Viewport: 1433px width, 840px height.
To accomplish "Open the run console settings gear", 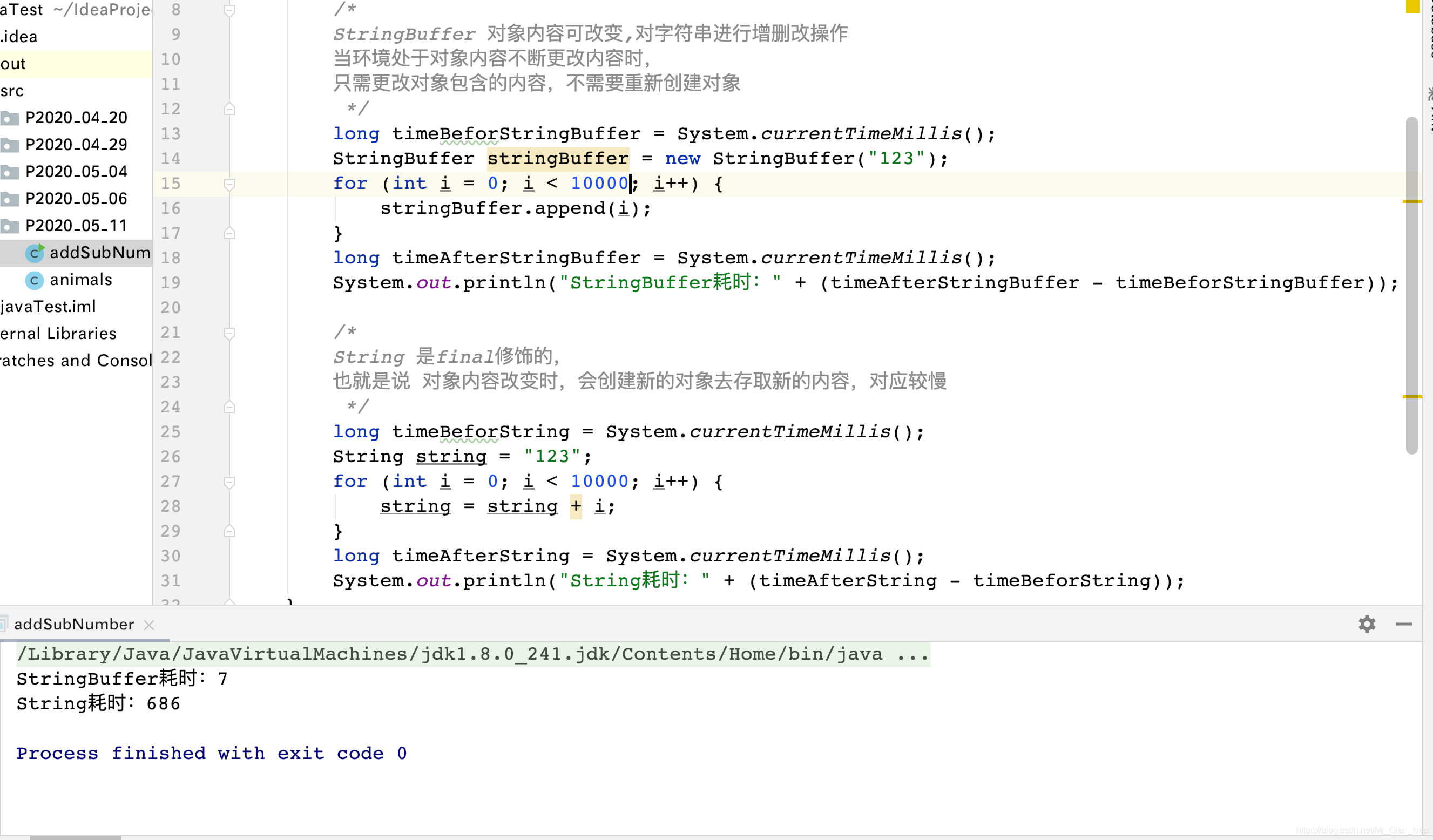I will (1367, 624).
